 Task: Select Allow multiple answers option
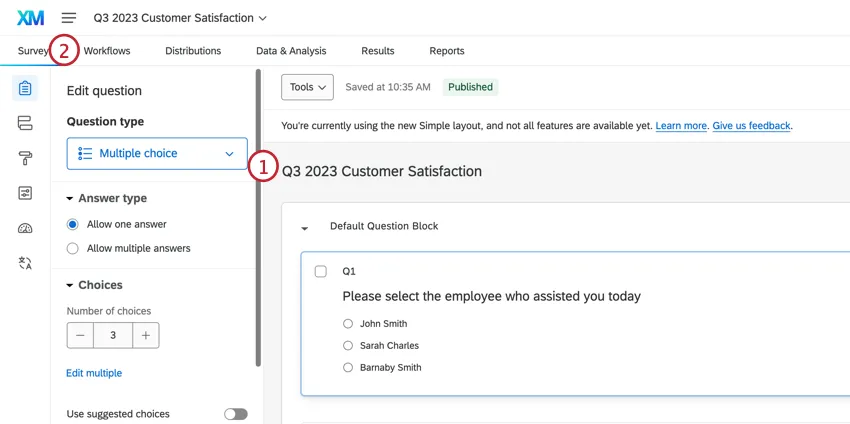tap(72, 248)
